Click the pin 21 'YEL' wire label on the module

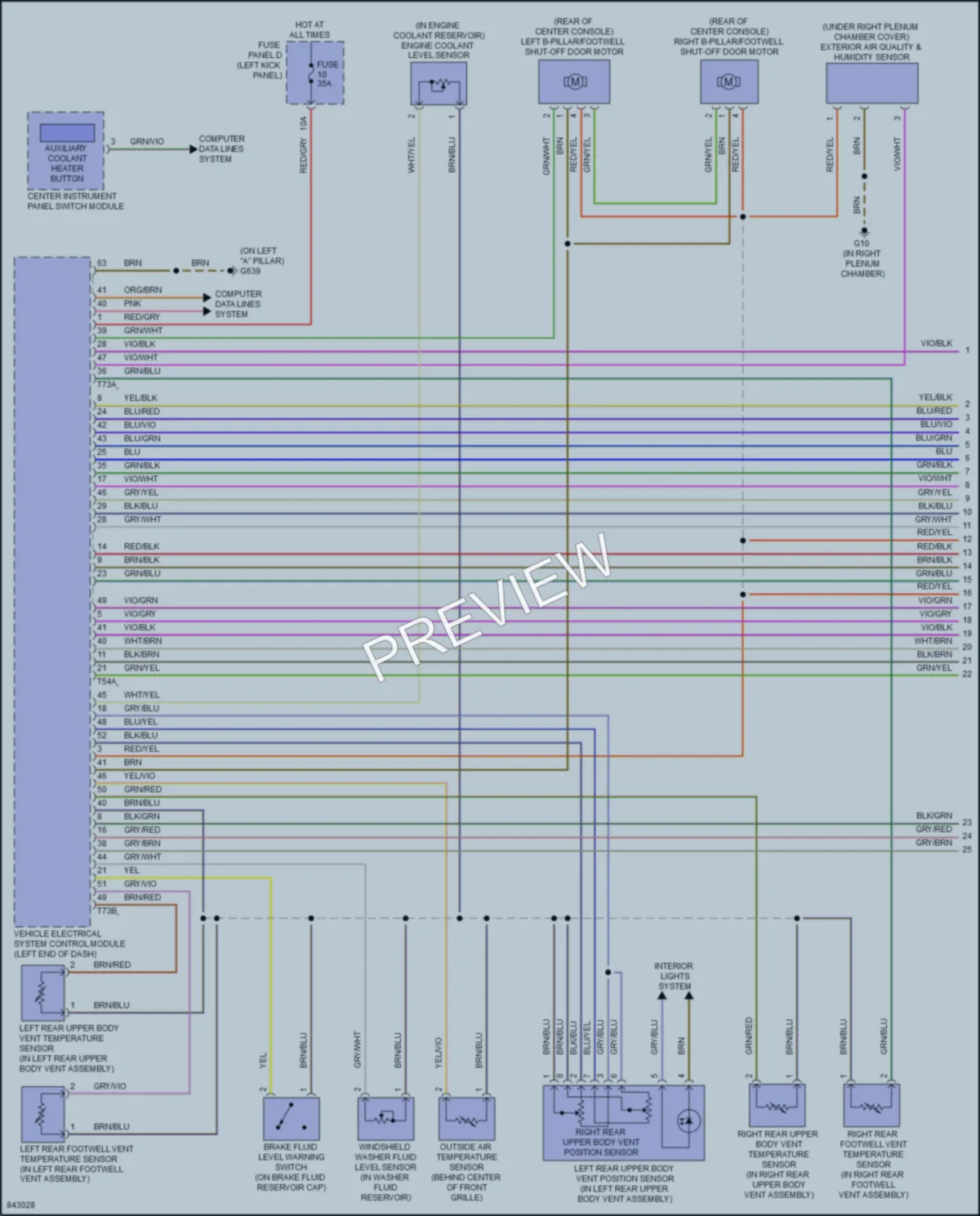coord(131,871)
